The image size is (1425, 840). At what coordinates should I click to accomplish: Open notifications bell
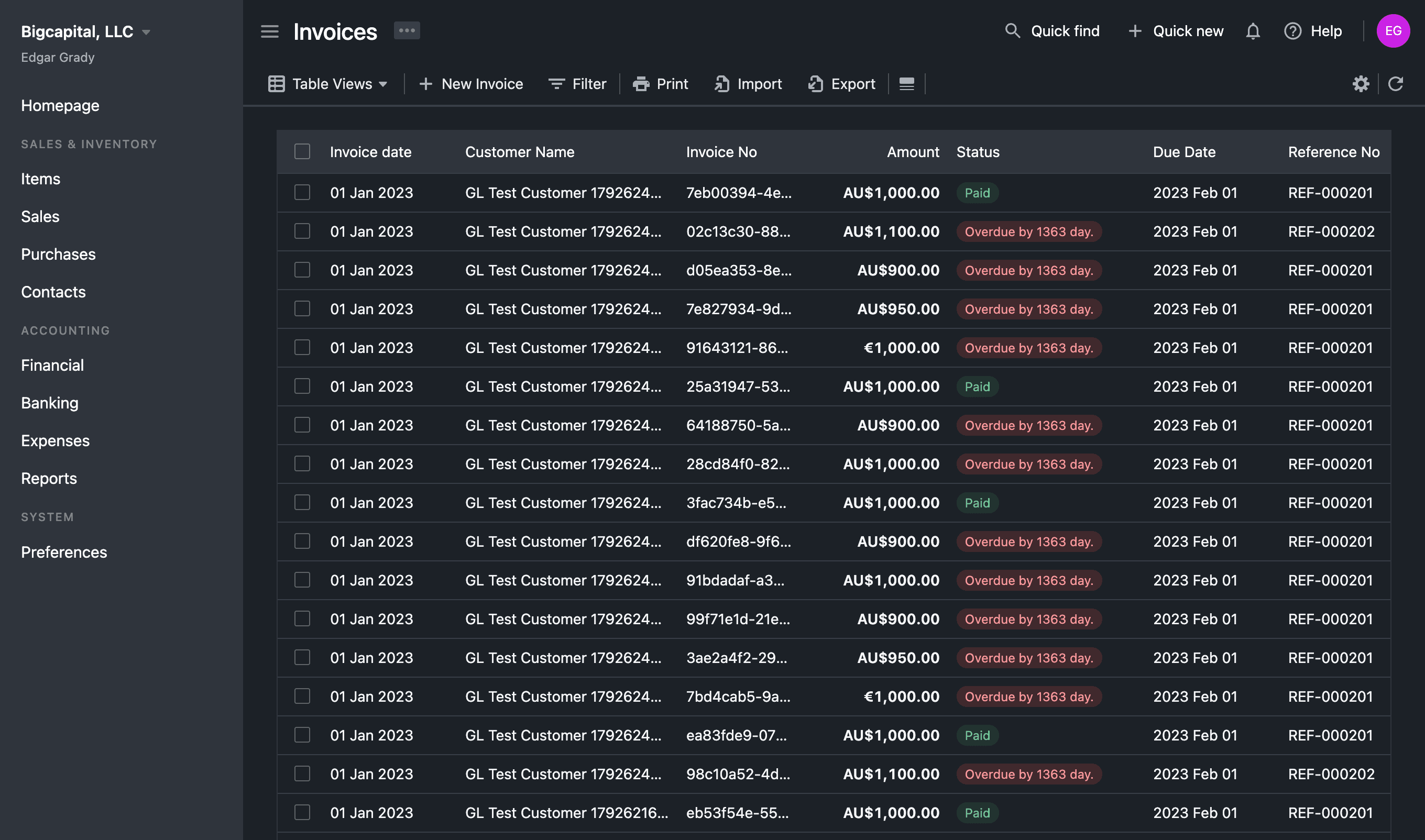coord(1252,31)
